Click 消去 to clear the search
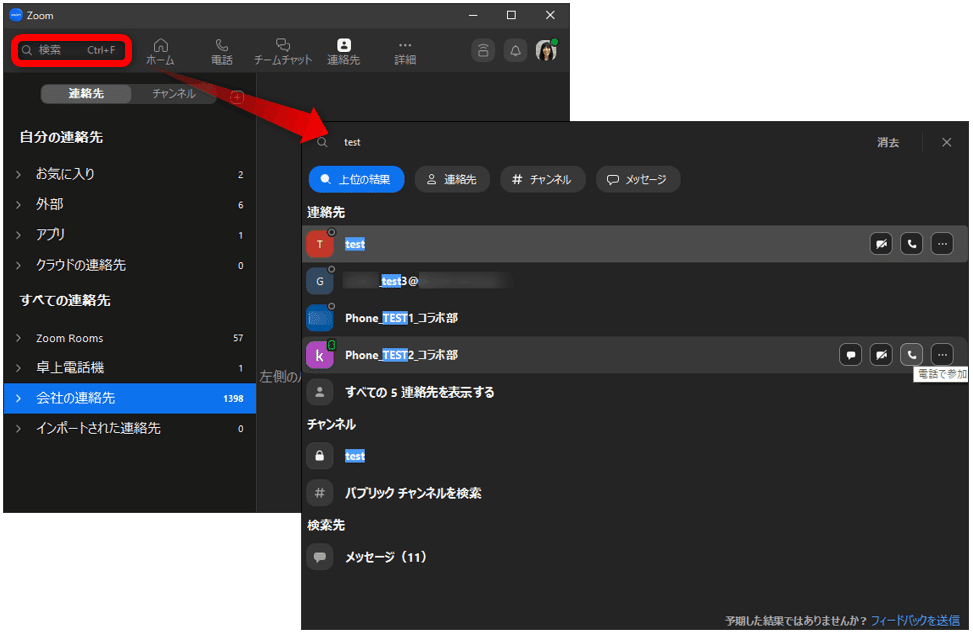Screen dimensions: 973x633 (x=888, y=142)
